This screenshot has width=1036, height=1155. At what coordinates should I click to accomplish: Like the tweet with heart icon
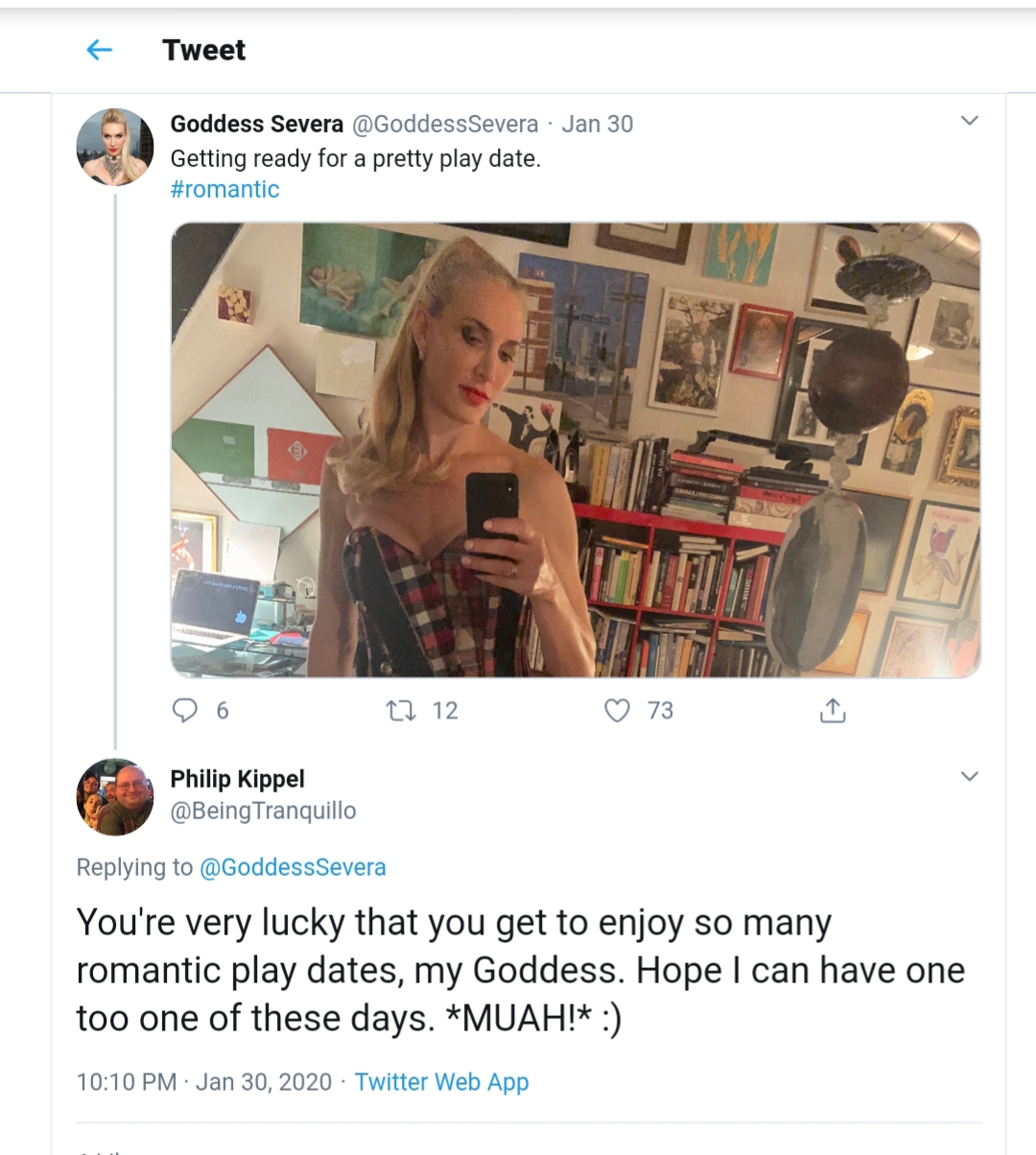(618, 710)
